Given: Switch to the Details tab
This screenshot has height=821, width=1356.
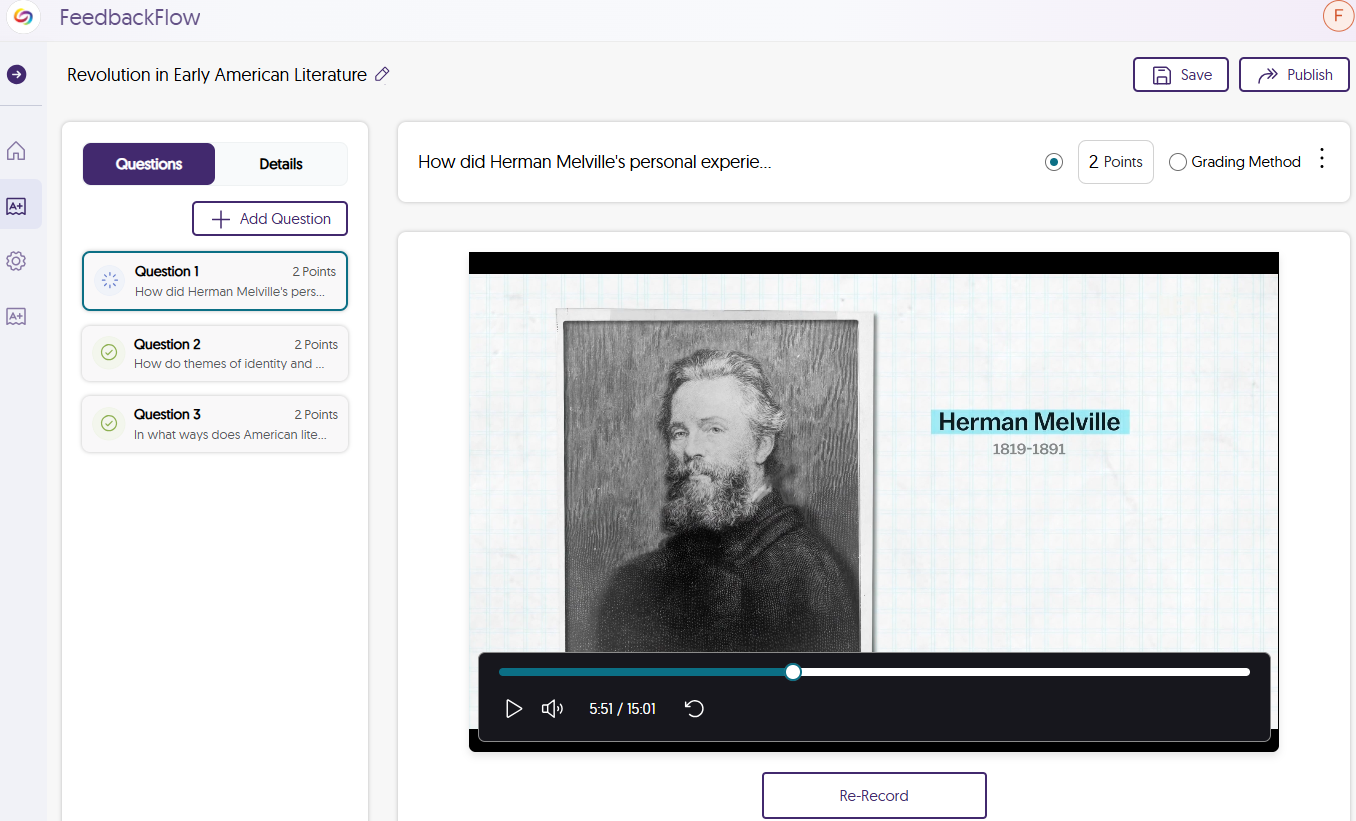Looking at the screenshot, I should [281, 164].
